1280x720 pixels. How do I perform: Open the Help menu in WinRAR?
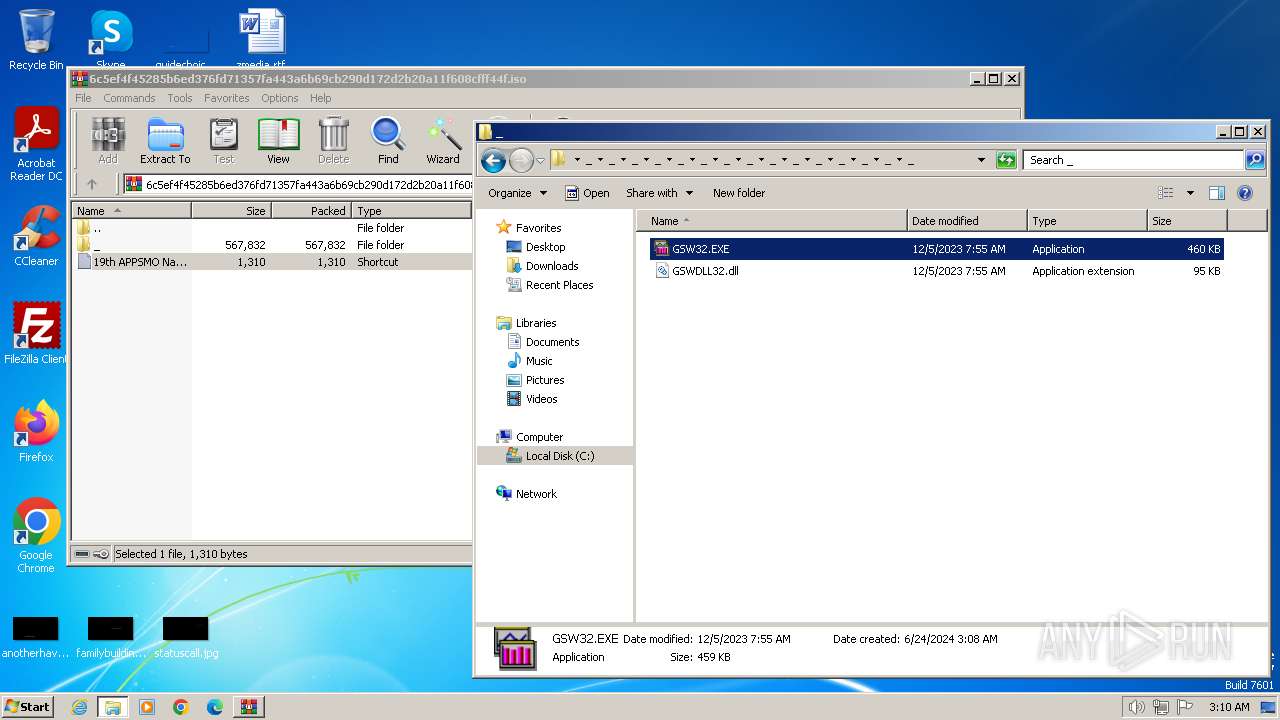[320, 98]
